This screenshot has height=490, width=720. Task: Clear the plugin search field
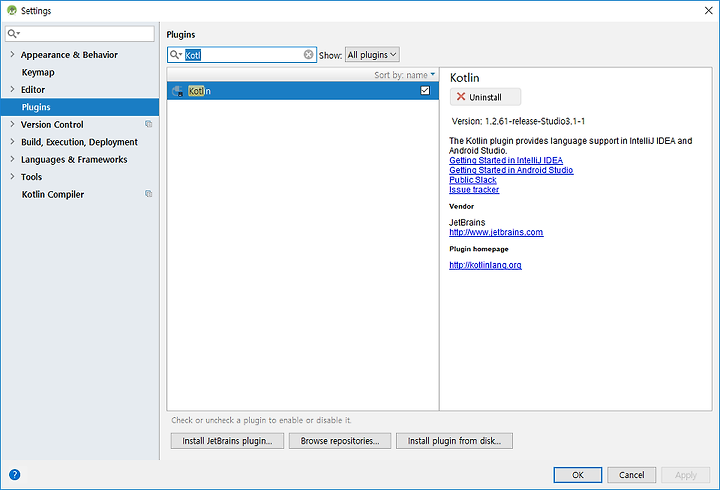pyautogui.click(x=309, y=55)
